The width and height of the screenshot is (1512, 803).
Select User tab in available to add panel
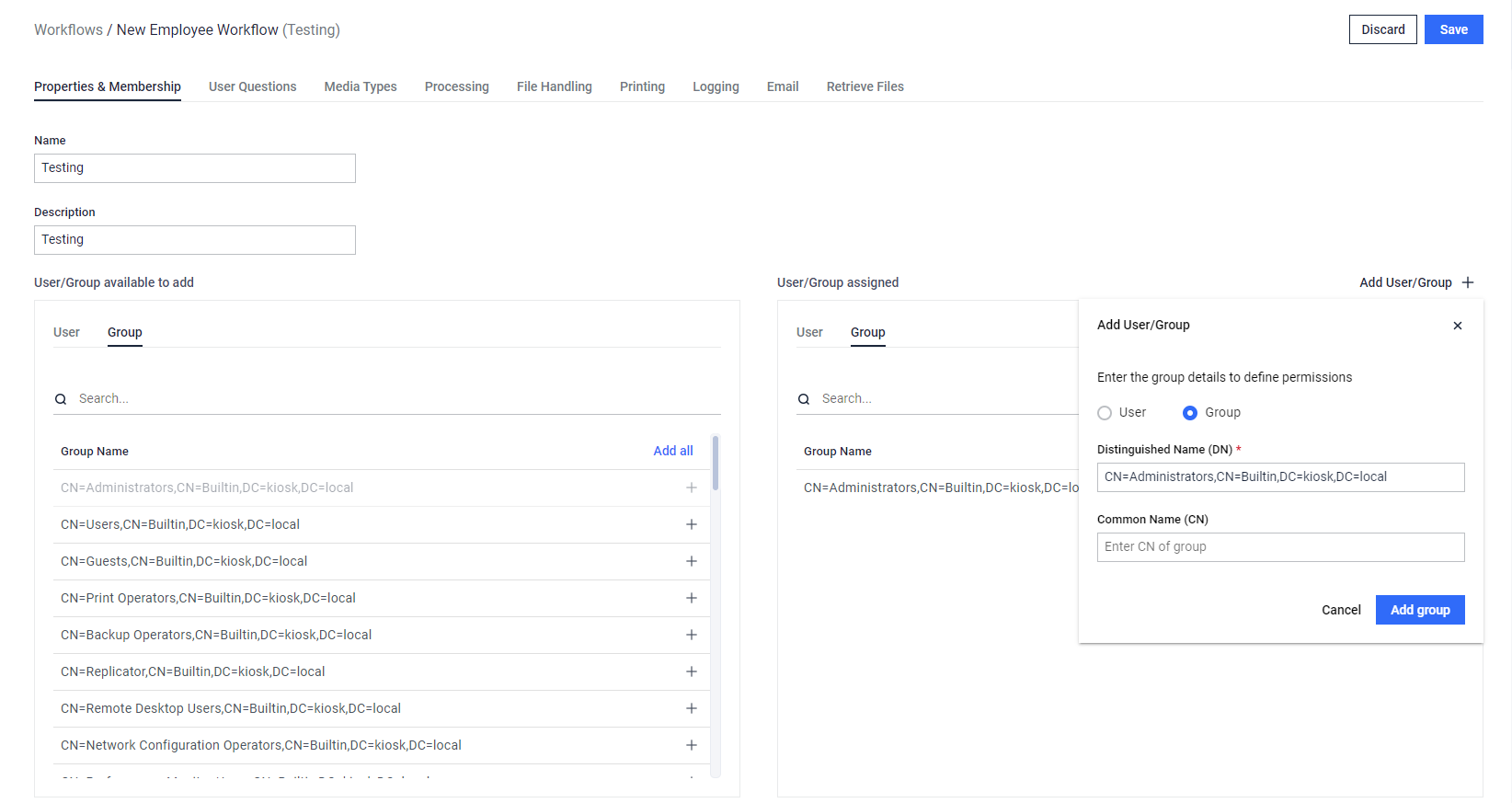[66, 332]
